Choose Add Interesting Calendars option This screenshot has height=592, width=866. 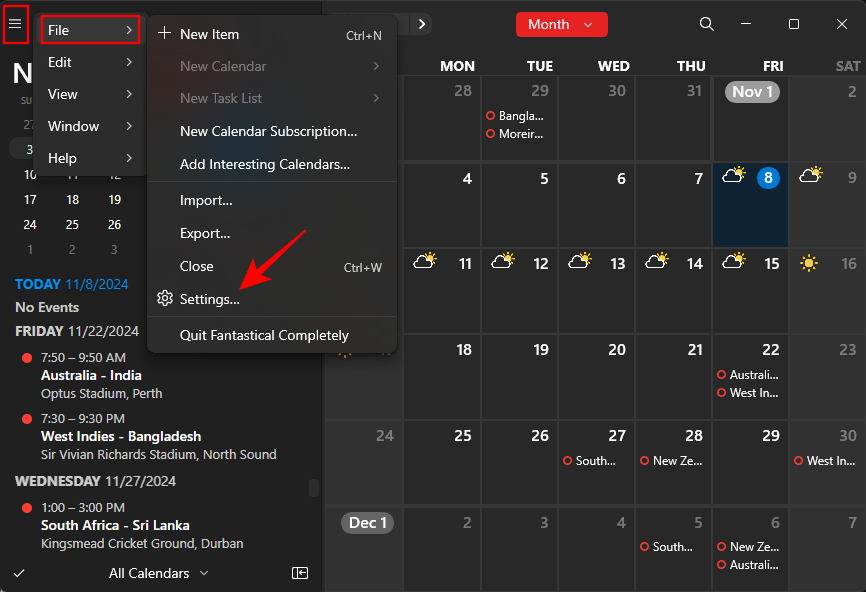[264, 164]
